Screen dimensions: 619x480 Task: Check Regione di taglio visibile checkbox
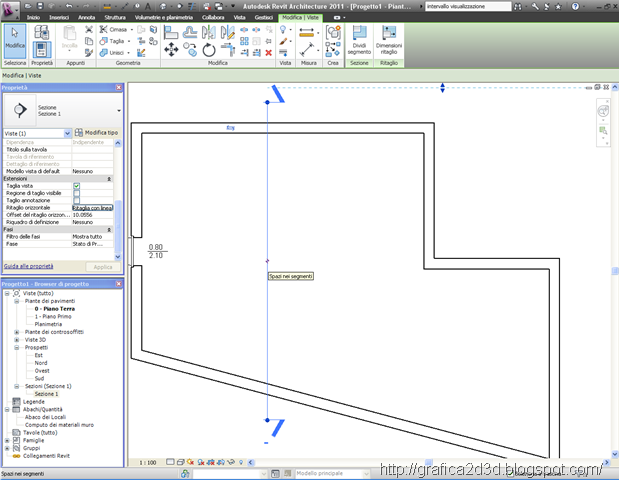coord(77,193)
